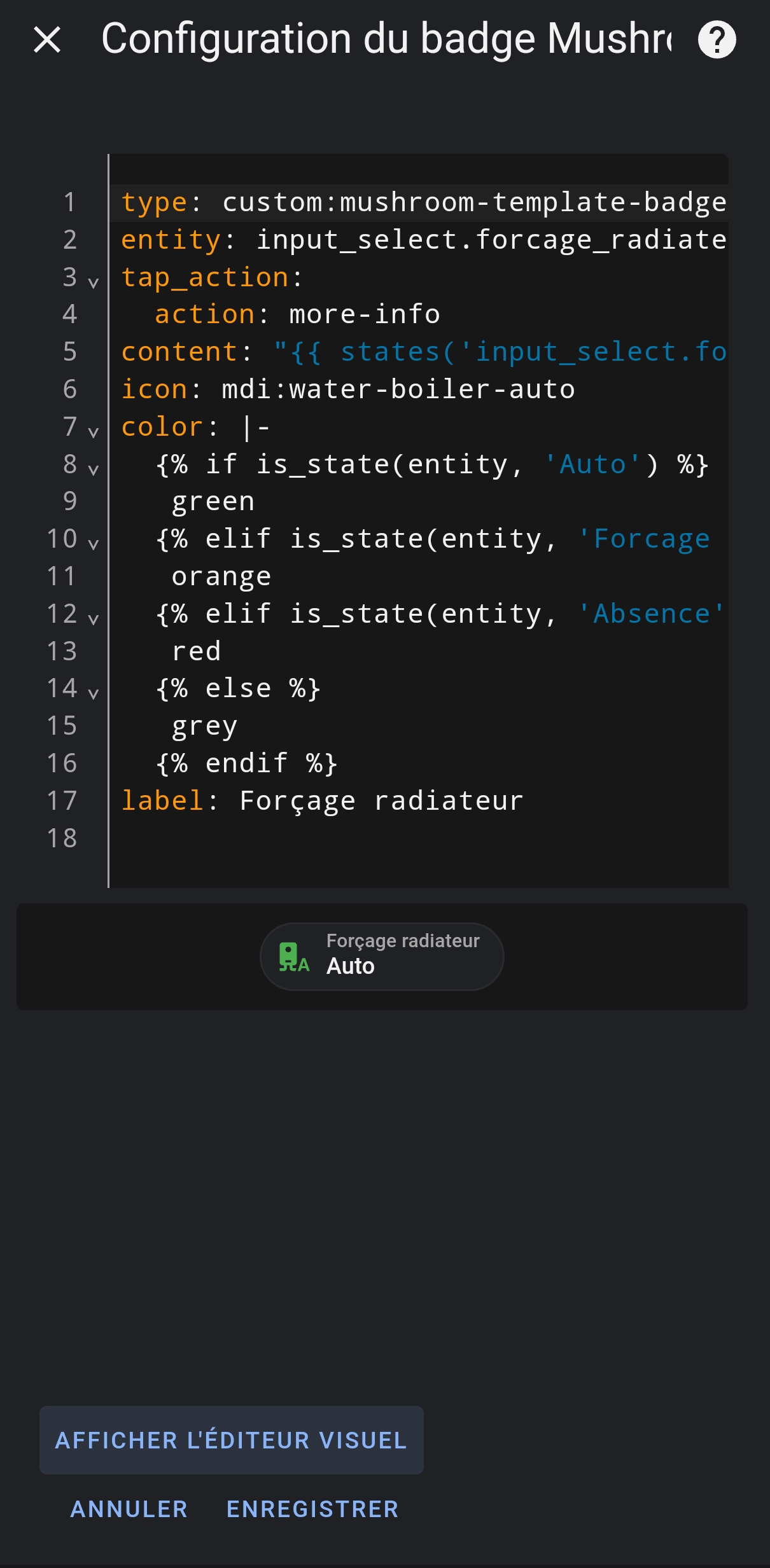Fold the 'if is_state Auto' line
This screenshot has width=770, height=1568.
[94, 469]
